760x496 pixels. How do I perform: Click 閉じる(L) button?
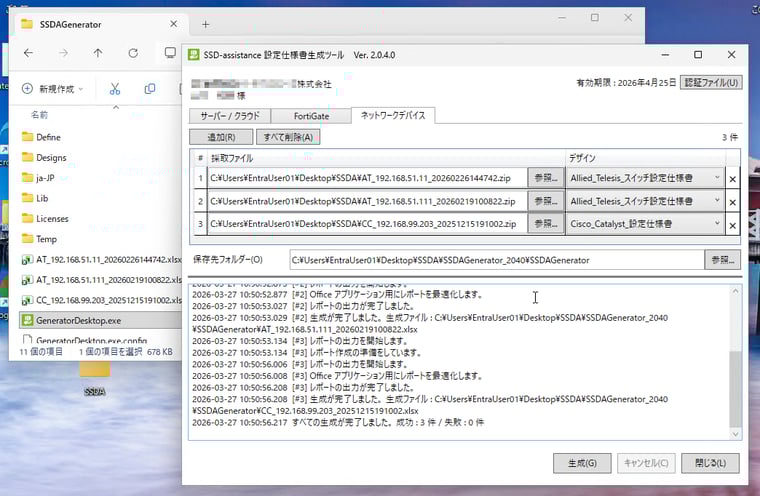710,463
